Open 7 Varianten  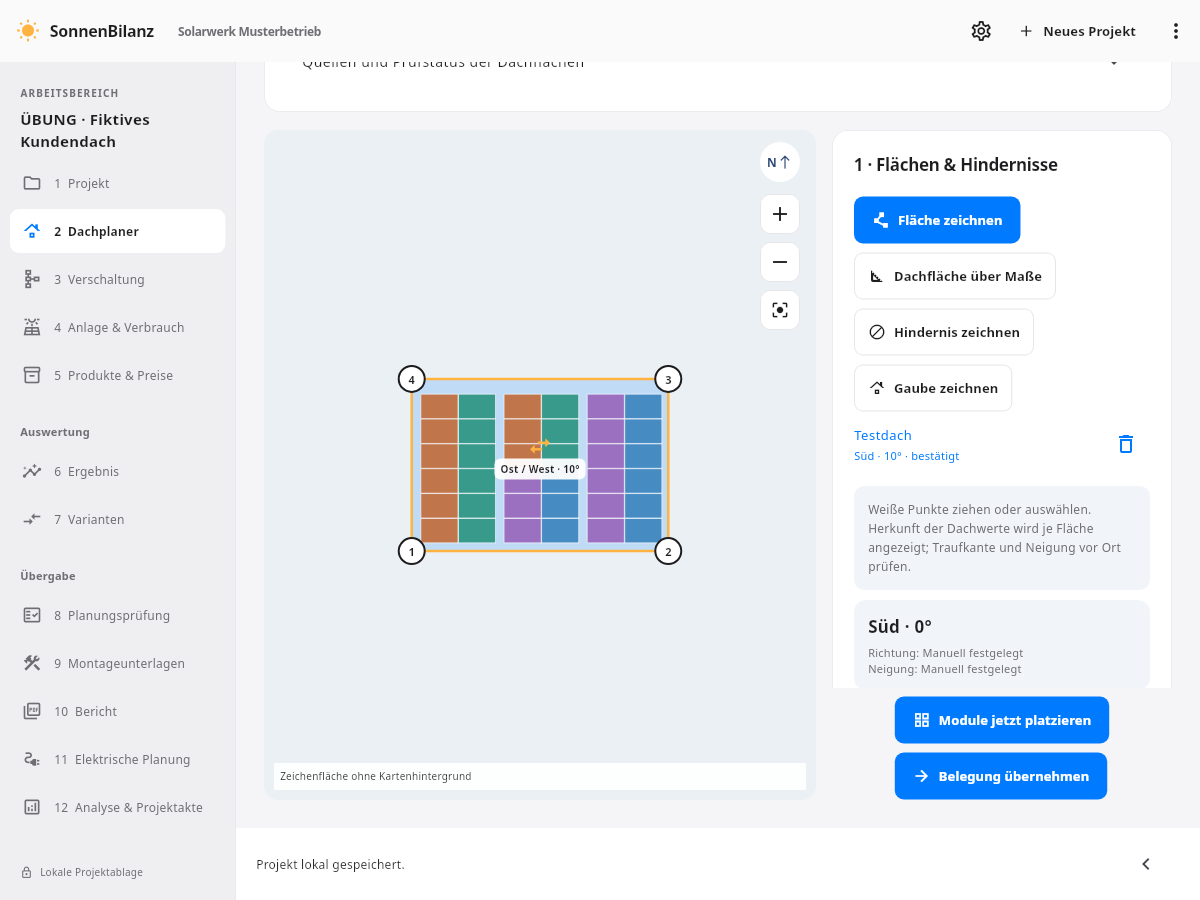pos(118,519)
